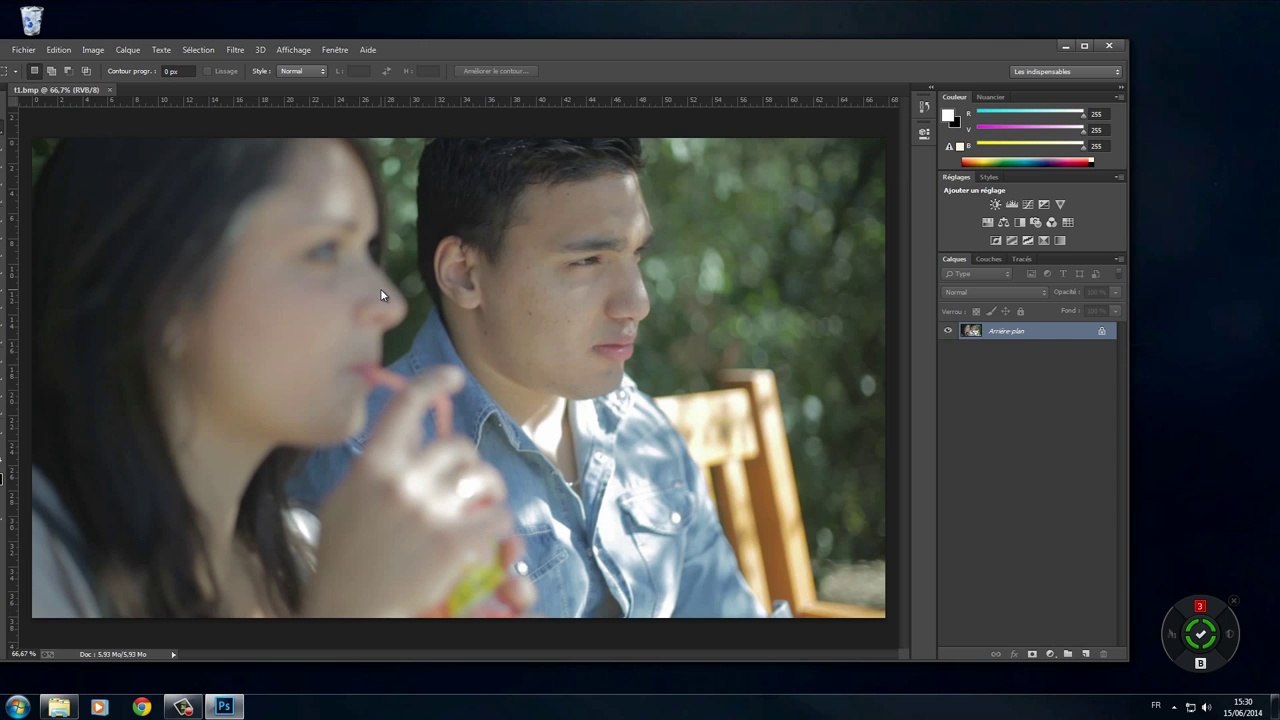Image resolution: width=1280 pixels, height=720 pixels.
Task: Add a layer mask
Action: pyautogui.click(x=1032, y=654)
